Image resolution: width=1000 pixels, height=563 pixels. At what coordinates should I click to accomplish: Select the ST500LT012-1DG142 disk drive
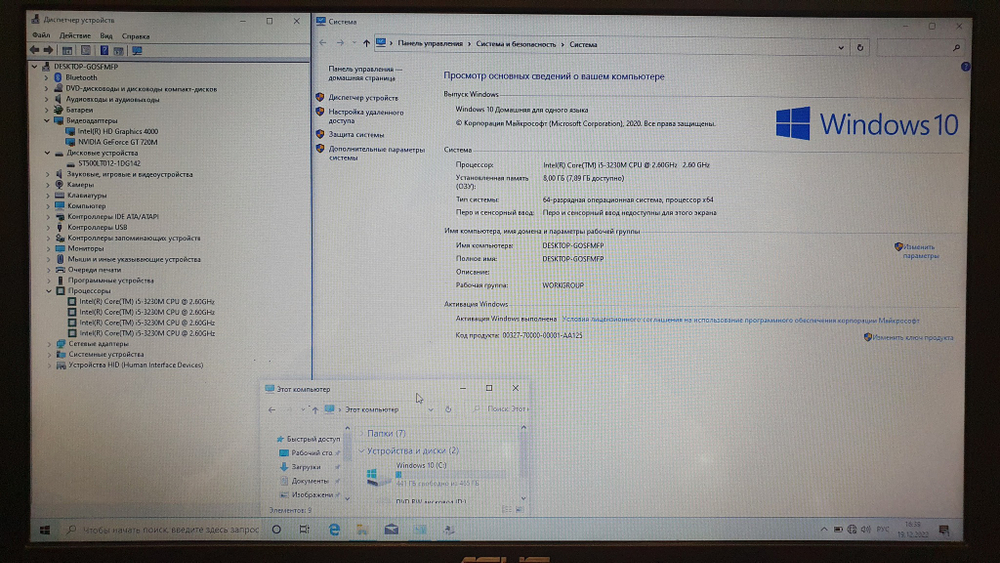[109, 163]
